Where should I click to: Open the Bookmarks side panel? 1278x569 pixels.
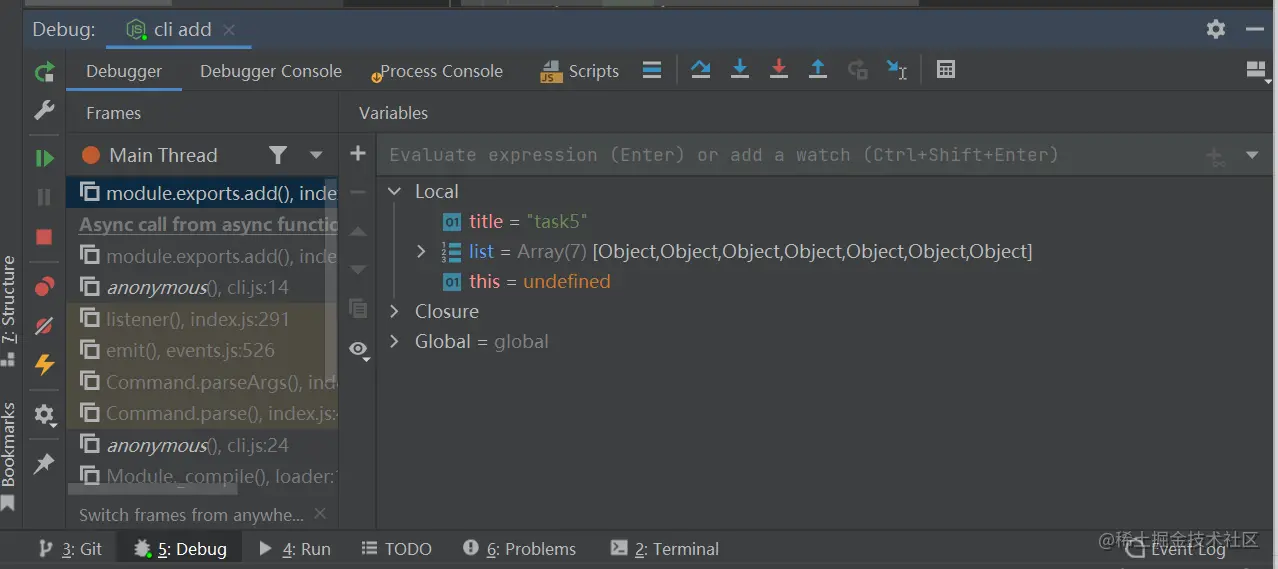9,455
